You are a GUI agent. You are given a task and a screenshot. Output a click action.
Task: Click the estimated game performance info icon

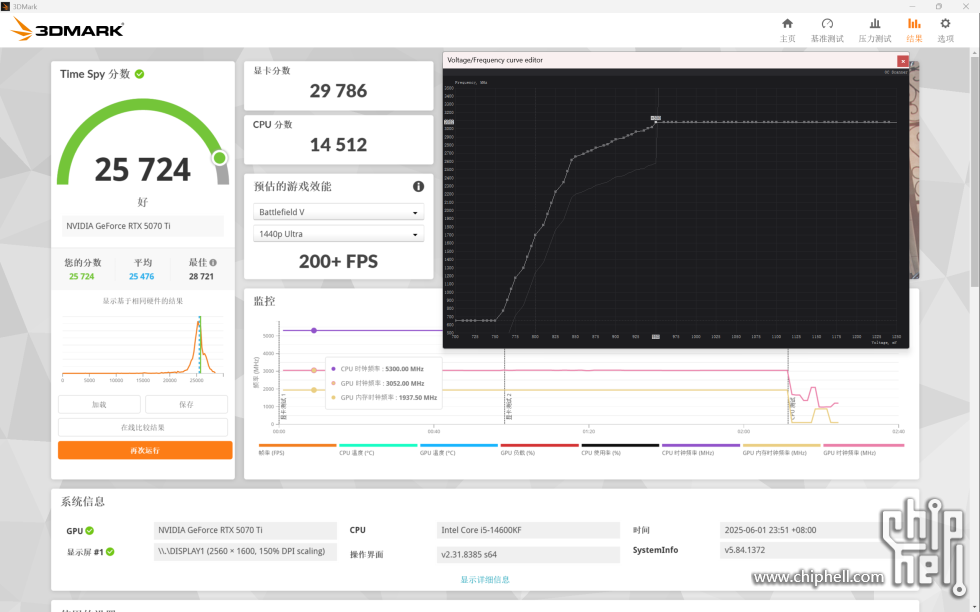[418, 186]
